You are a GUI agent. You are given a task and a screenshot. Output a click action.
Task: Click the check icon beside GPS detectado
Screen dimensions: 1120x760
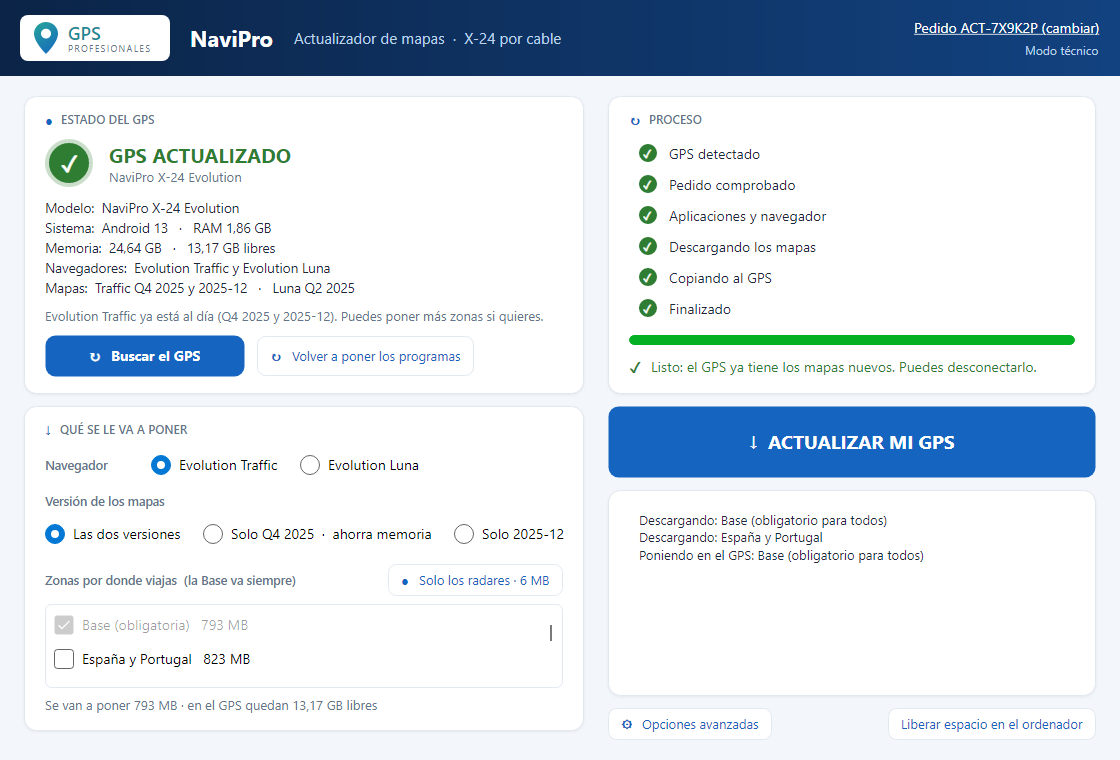click(648, 154)
